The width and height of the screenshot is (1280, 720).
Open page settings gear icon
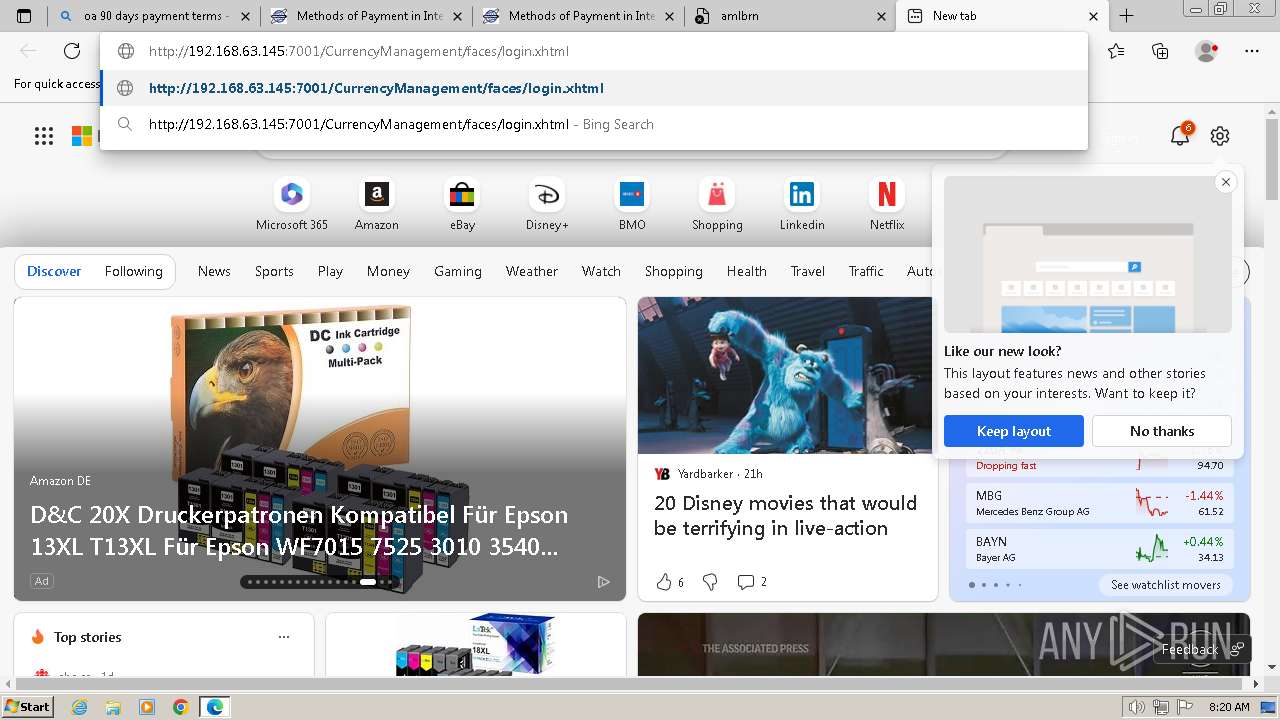(1220, 136)
